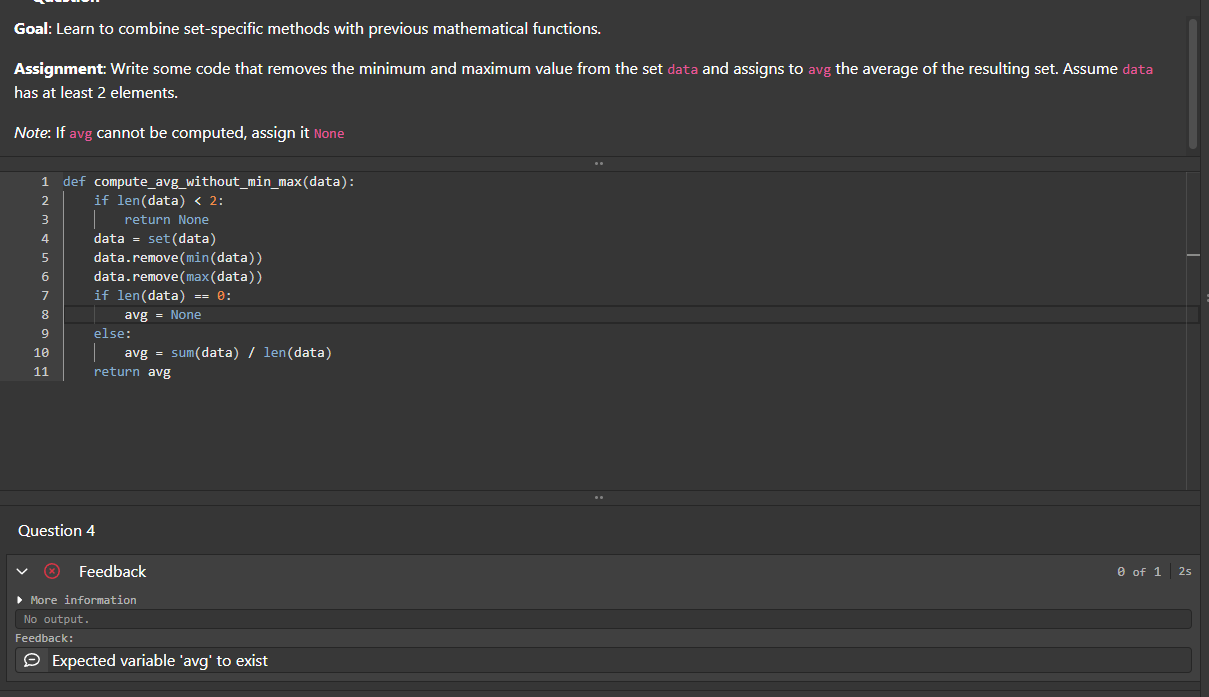The image size is (1209, 697).
Task: Click the Feedback header label
Action: [112, 571]
